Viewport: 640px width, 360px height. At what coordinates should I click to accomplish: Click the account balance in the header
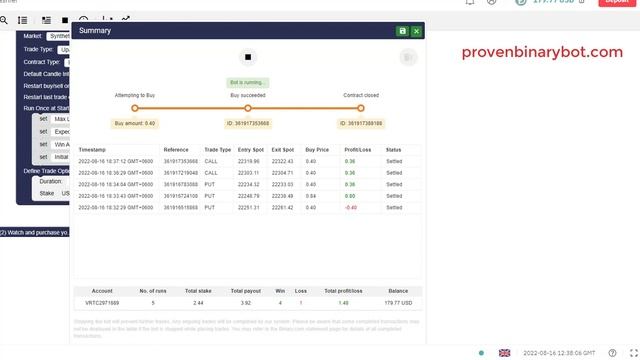coord(553,2)
